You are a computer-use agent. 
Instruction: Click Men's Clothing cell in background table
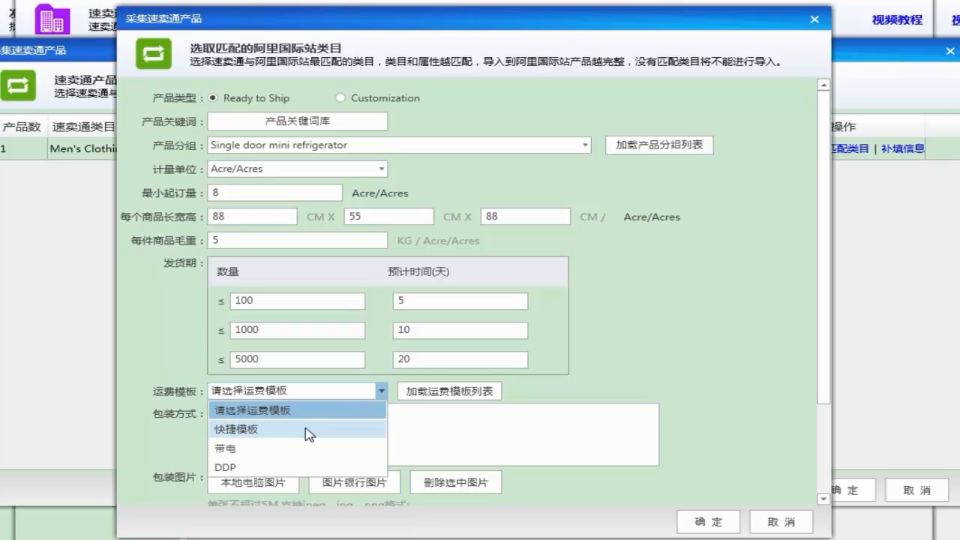[82, 149]
